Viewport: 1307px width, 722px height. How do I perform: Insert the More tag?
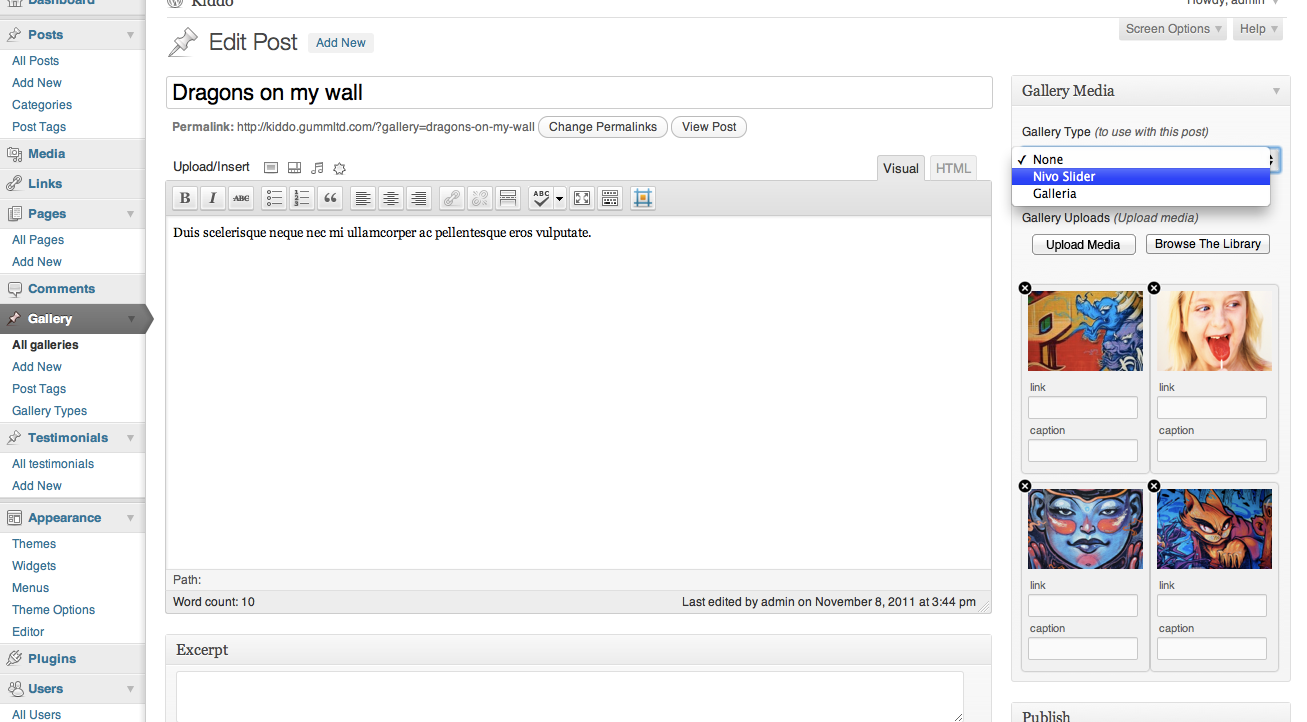tap(508, 198)
